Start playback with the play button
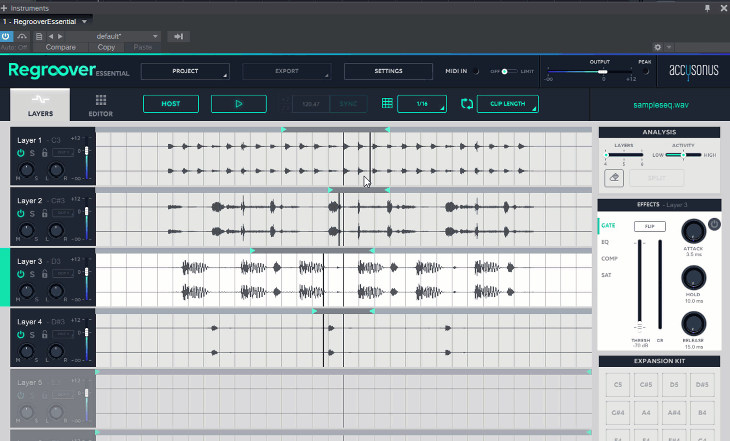Viewport: 730px width, 441px height. coord(239,104)
